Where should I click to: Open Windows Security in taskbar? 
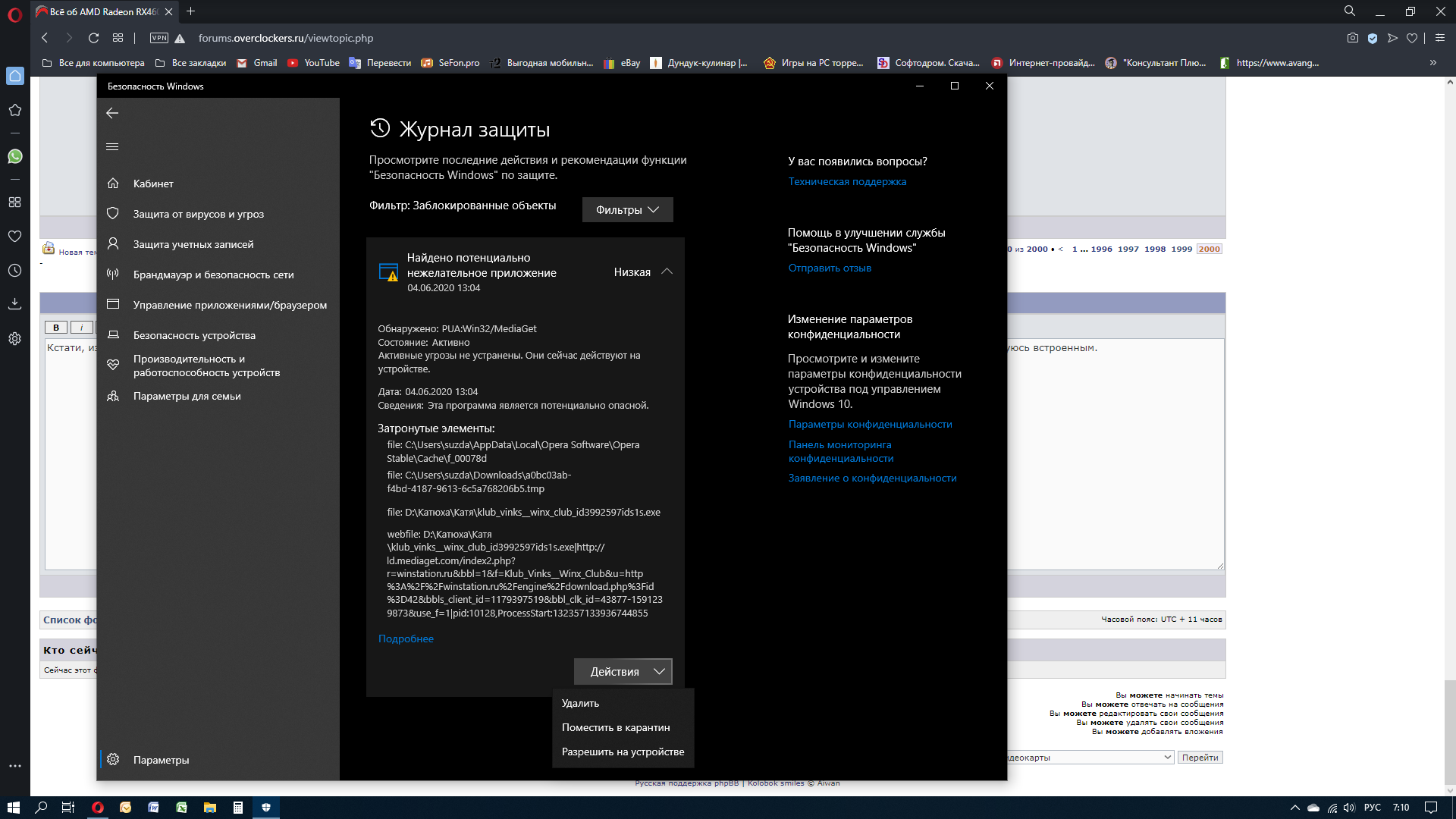[265, 808]
